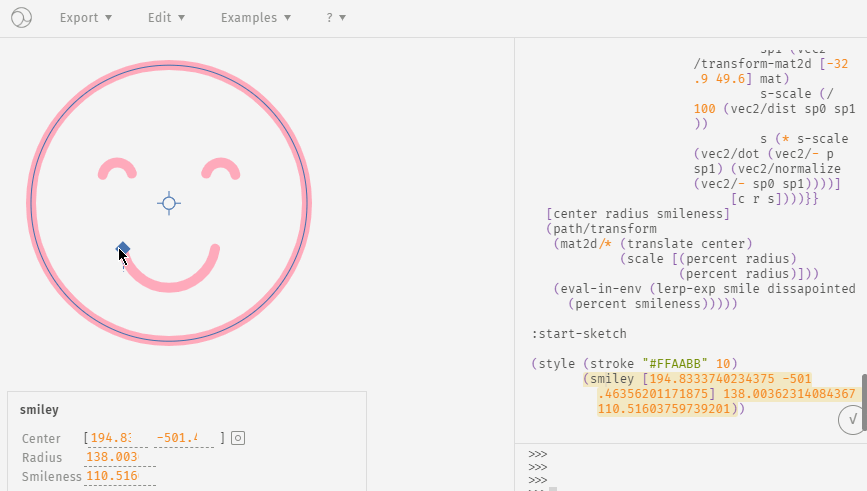Click the Center point picker icon

pos(238,438)
